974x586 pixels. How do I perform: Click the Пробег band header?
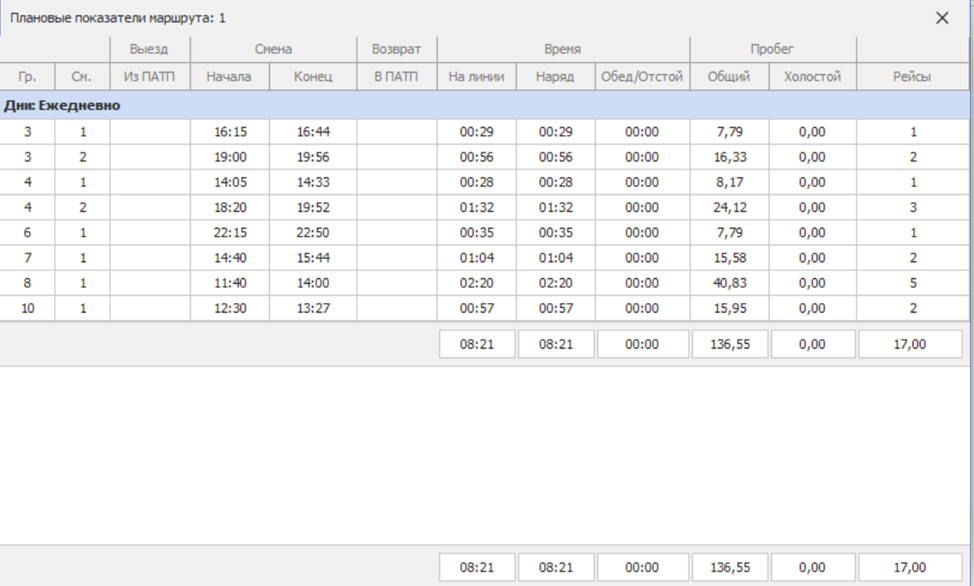(772, 49)
